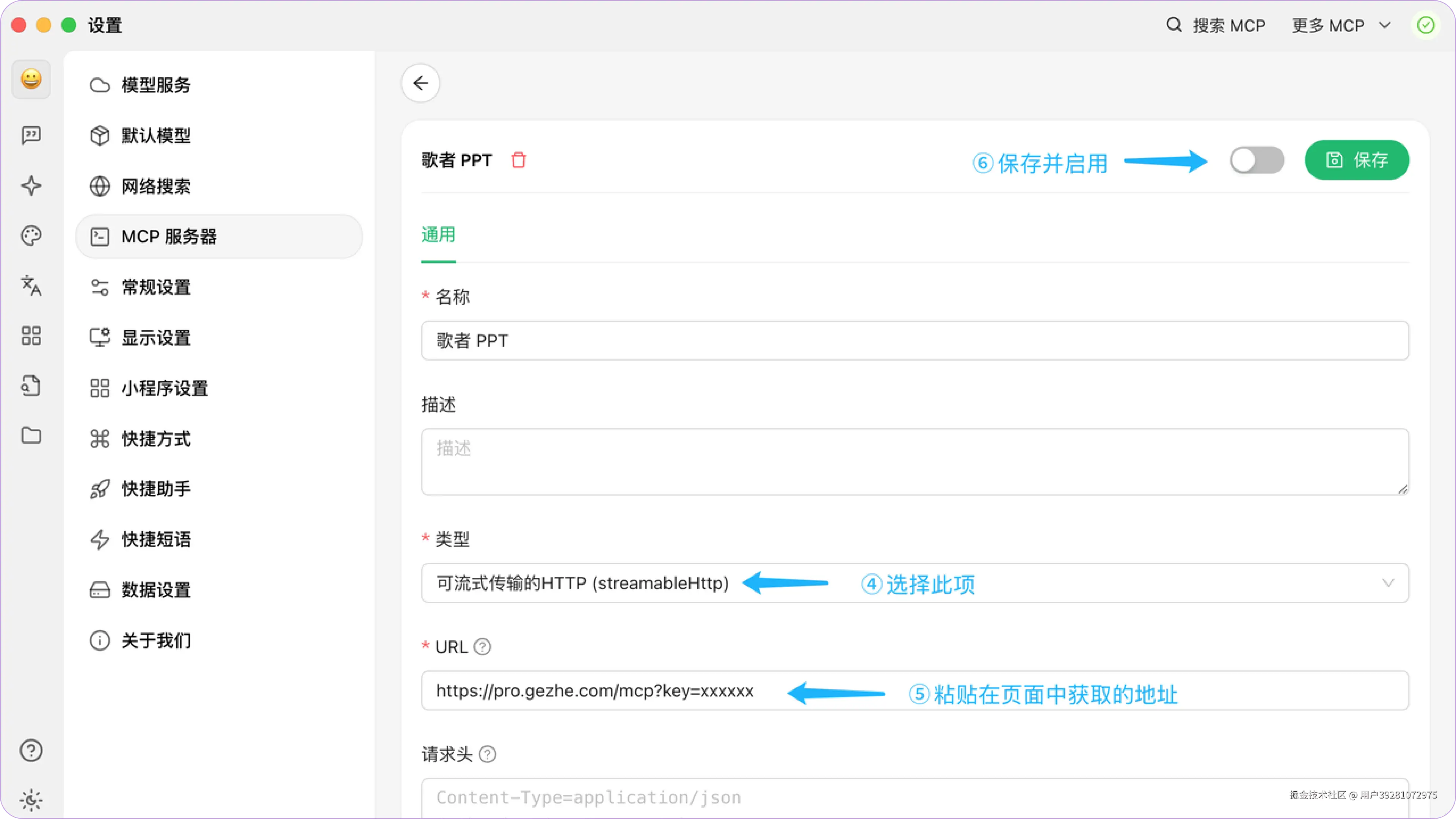Click the green 保存 button

point(1357,160)
